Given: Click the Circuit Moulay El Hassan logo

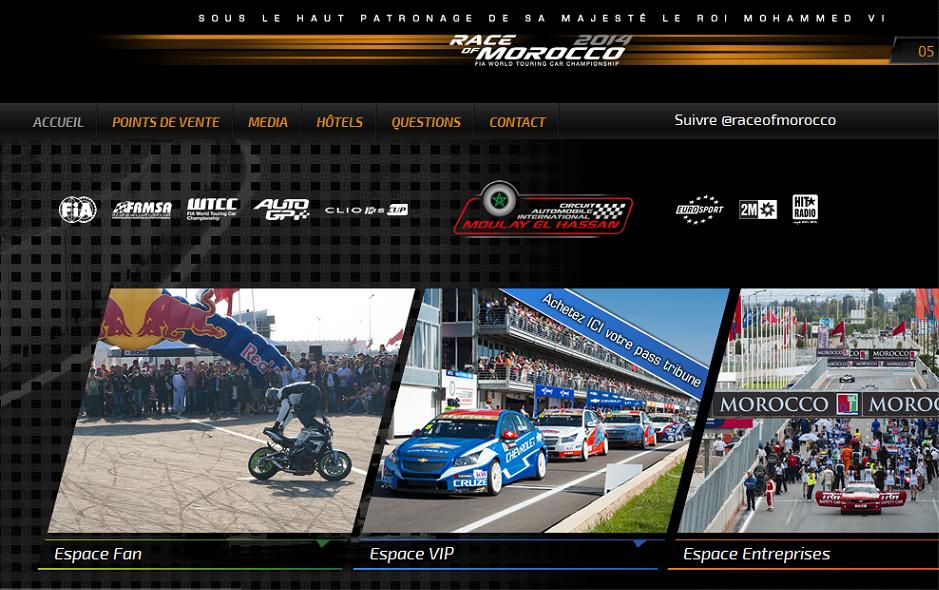Looking at the screenshot, I should point(543,209).
